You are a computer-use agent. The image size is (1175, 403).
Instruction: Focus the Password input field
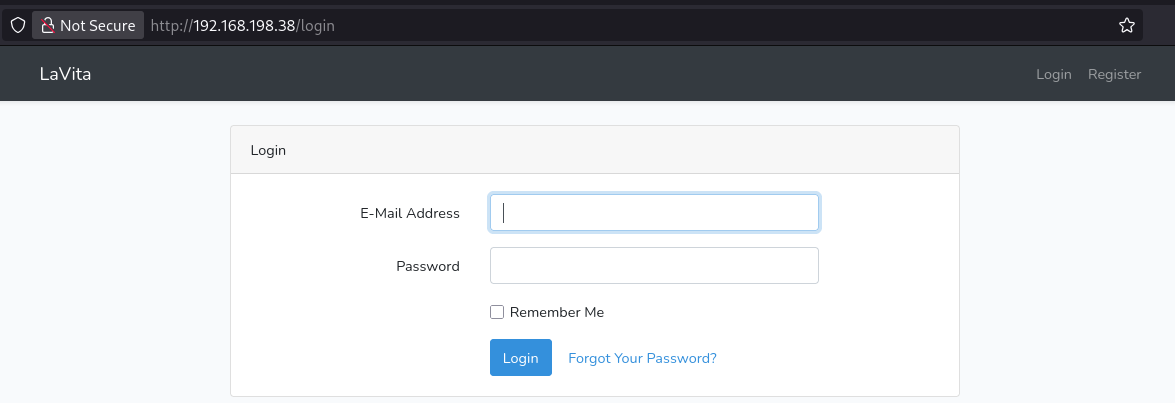(654, 266)
